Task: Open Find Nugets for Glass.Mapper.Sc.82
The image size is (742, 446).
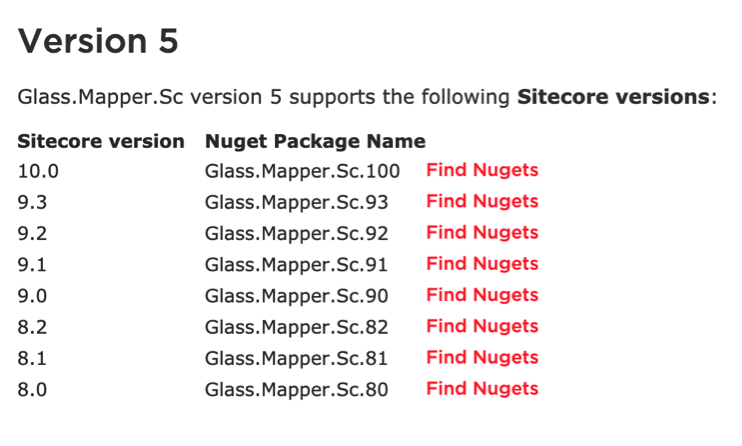Action: [x=482, y=326]
